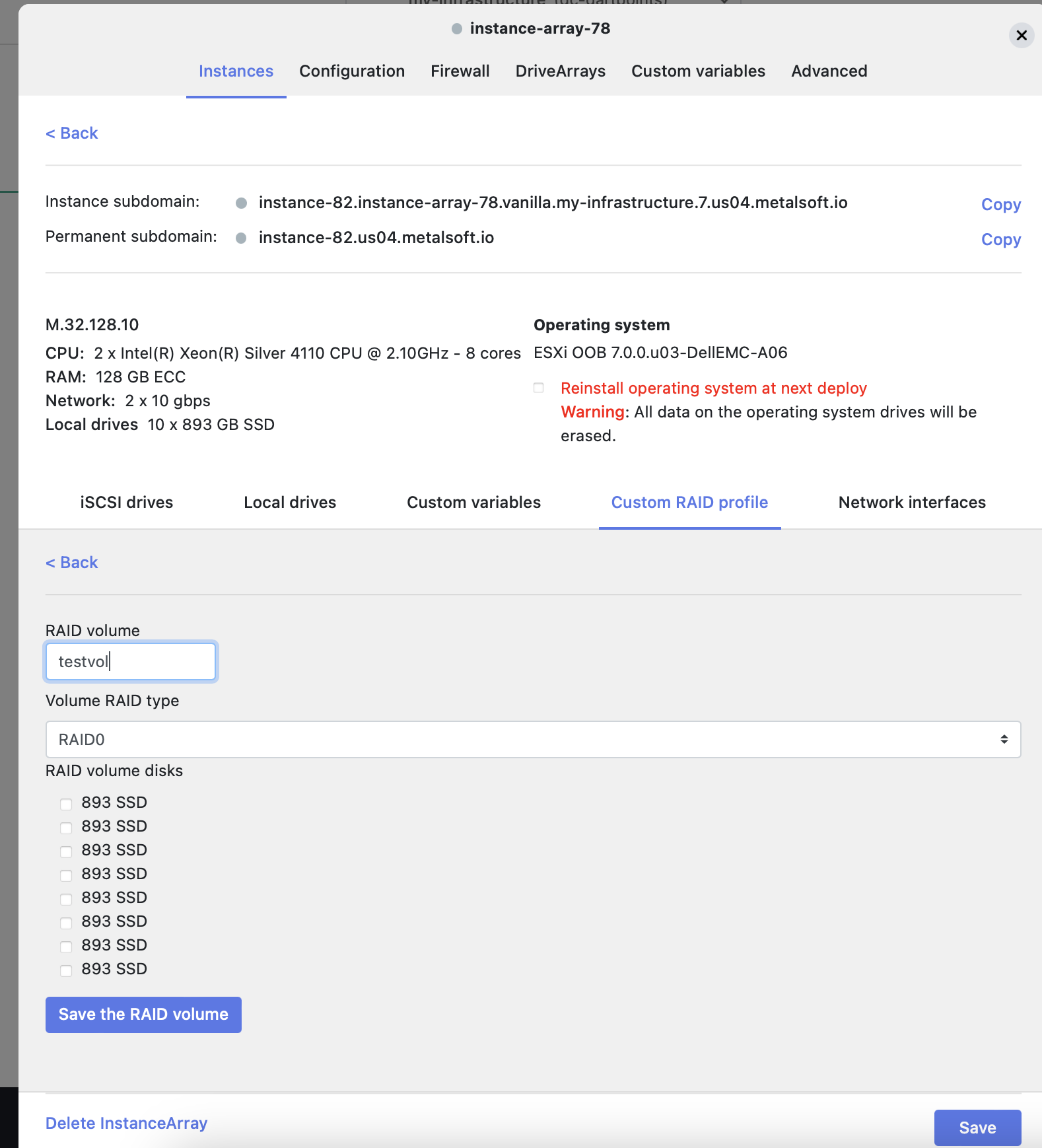Click the top Back link
Screen dimensions: 1042x1148
tap(71, 133)
